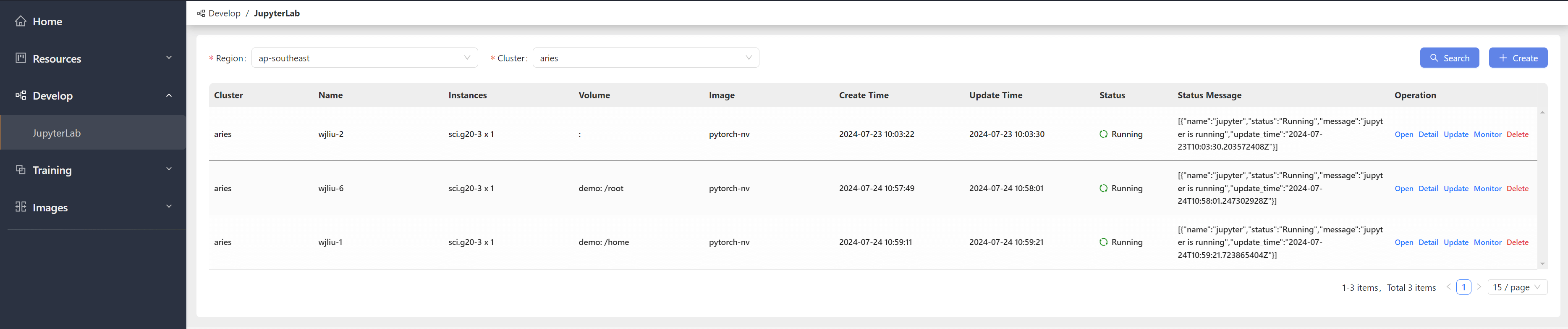View Detail for wjliu-1
The image size is (1568, 329).
[x=1428, y=242]
